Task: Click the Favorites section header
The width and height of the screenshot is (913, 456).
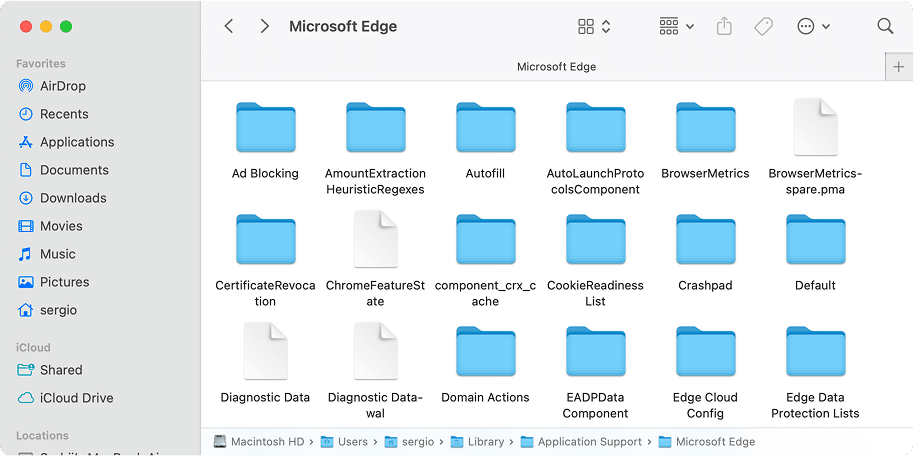Action: (41, 63)
